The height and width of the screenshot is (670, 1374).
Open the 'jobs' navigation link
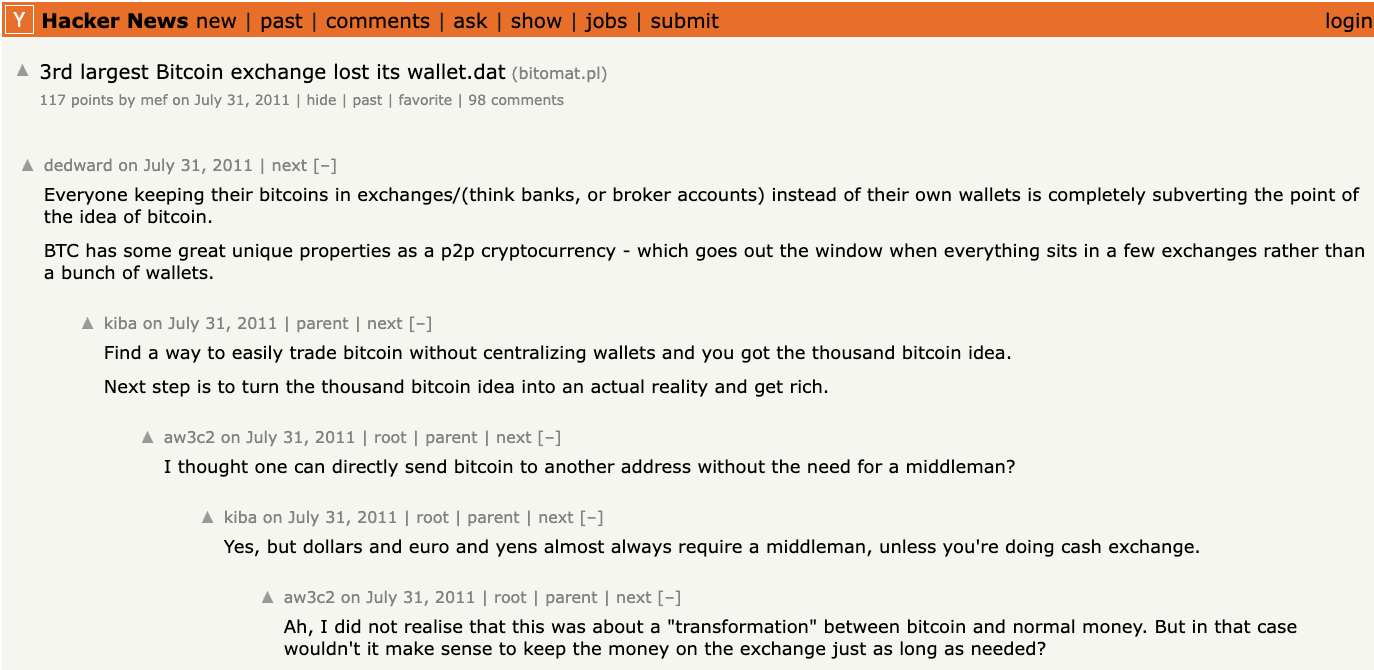(x=606, y=21)
